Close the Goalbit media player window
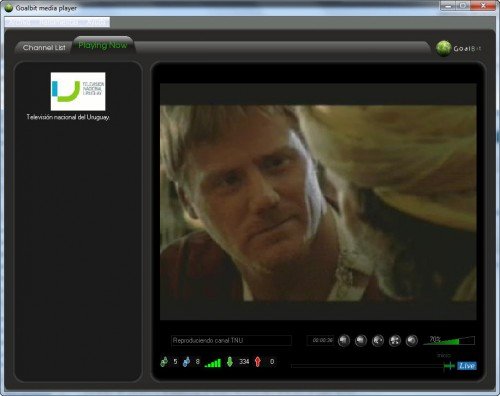 tap(483, 6)
